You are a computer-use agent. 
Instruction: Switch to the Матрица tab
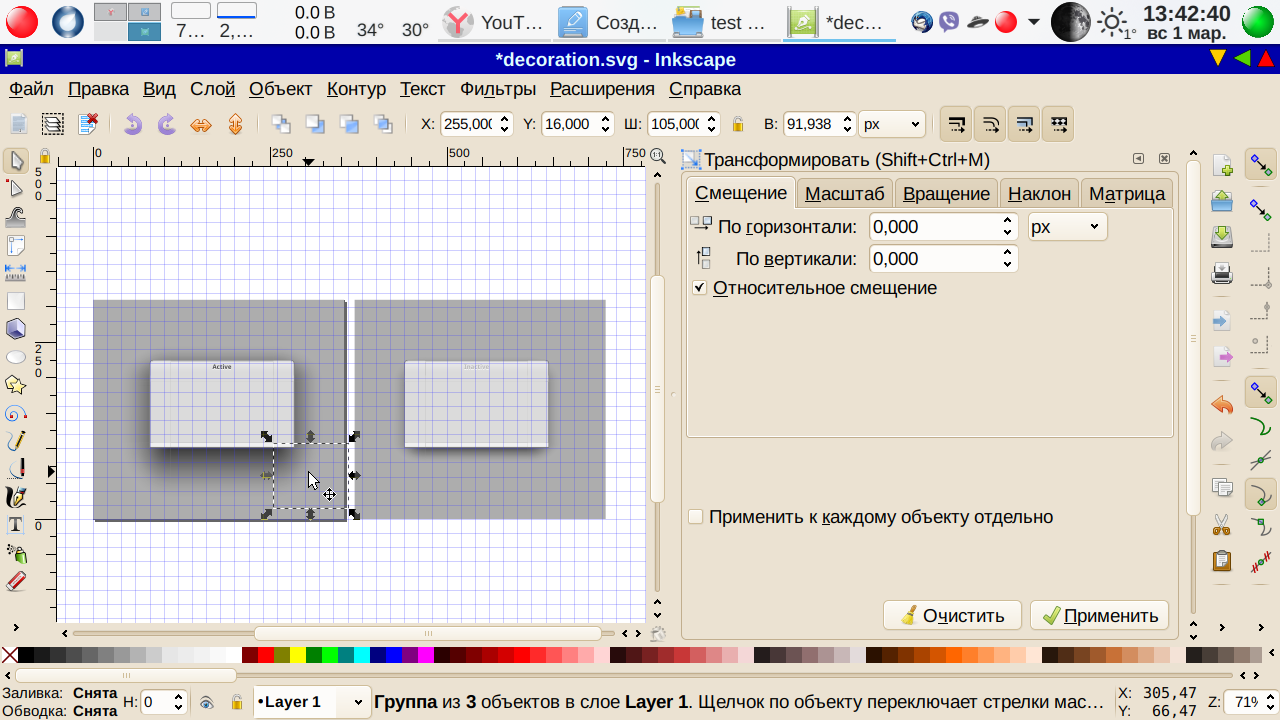pos(1127,193)
